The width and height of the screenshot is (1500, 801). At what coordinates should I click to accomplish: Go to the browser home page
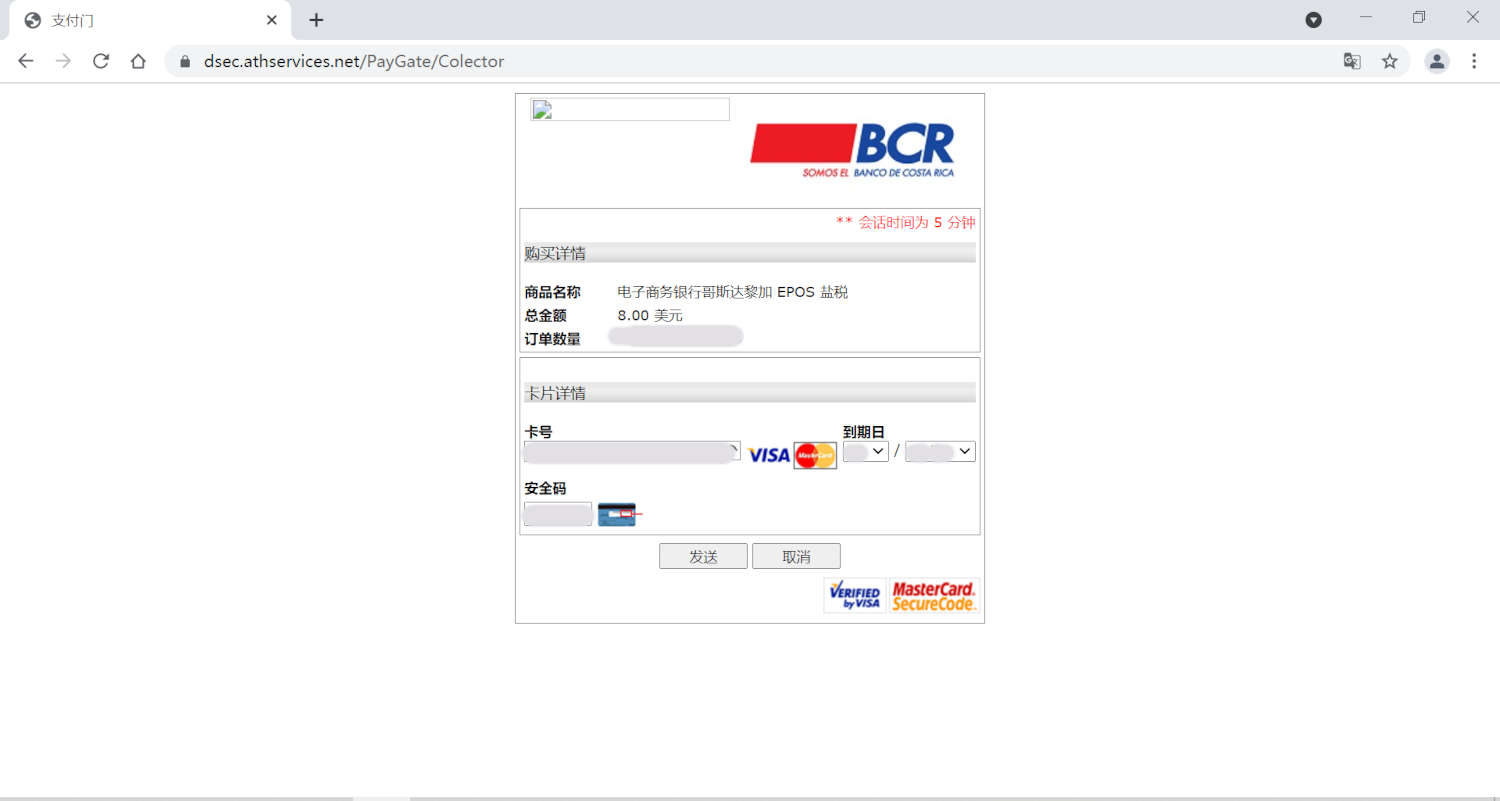[x=138, y=61]
